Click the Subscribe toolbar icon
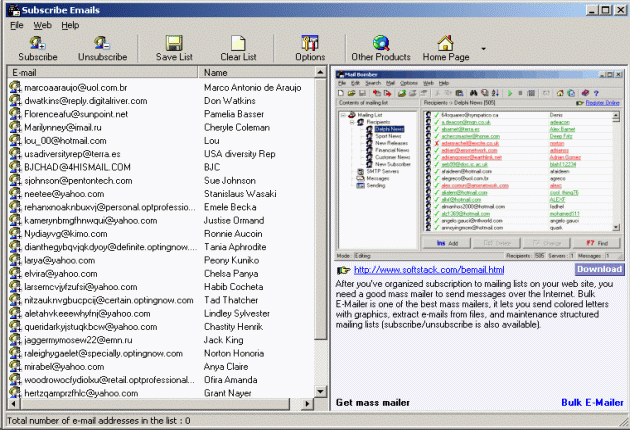630x430 pixels. 38,42
